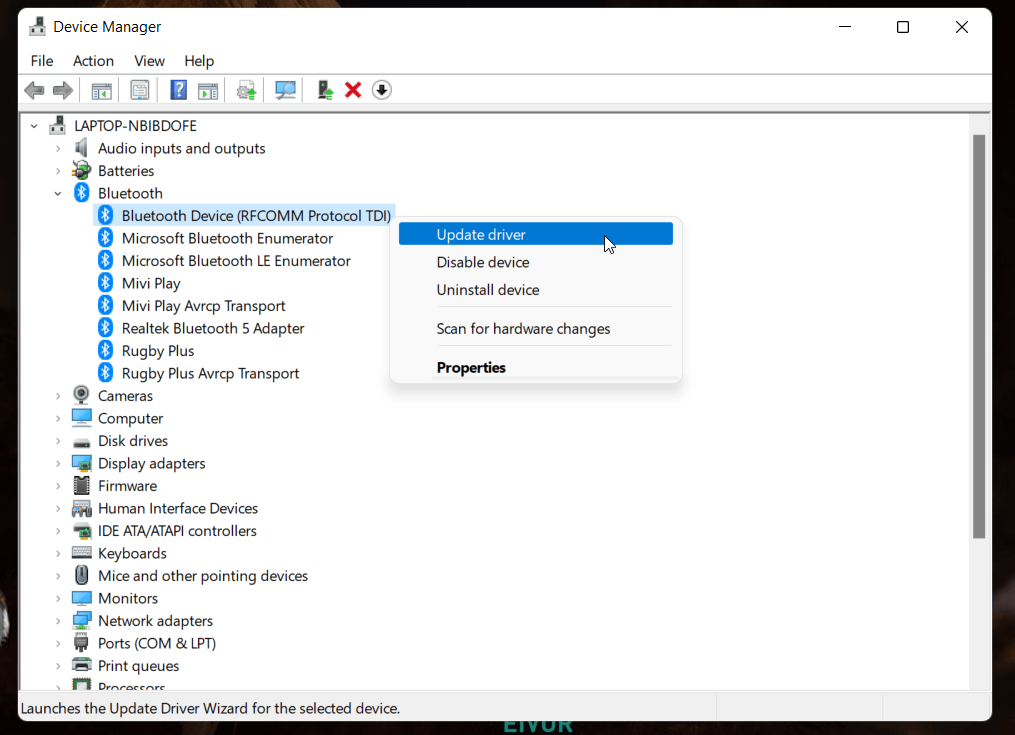Click the webcam icon next to Cameras
Viewport: 1015px width, 735px height.
(x=82, y=395)
